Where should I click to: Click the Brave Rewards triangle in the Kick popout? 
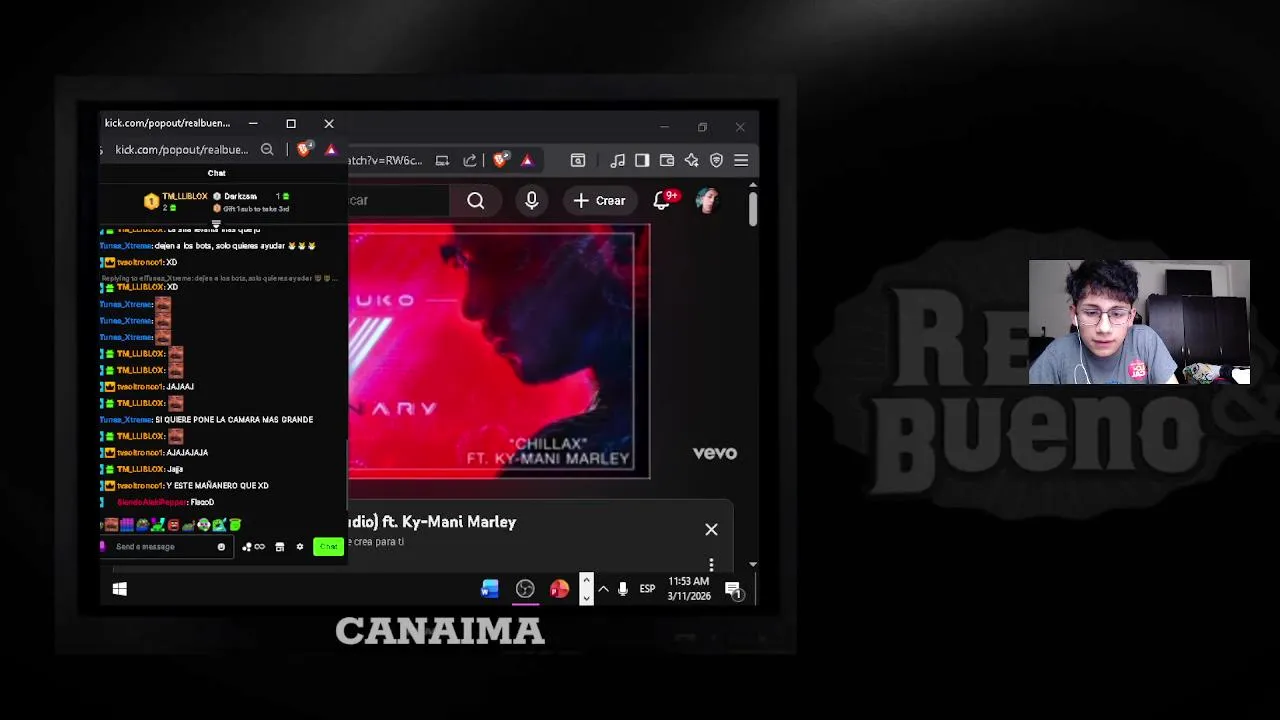[331, 150]
